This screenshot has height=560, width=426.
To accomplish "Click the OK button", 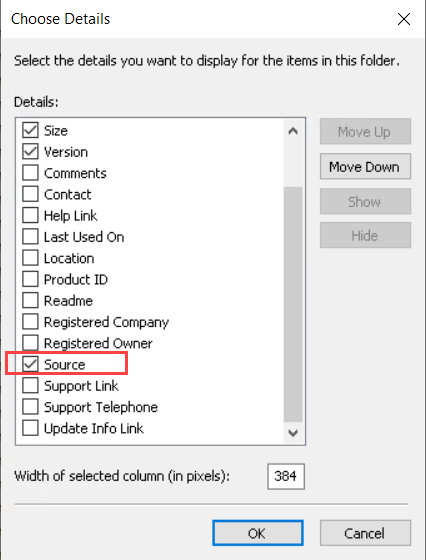I will pos(258,533).
